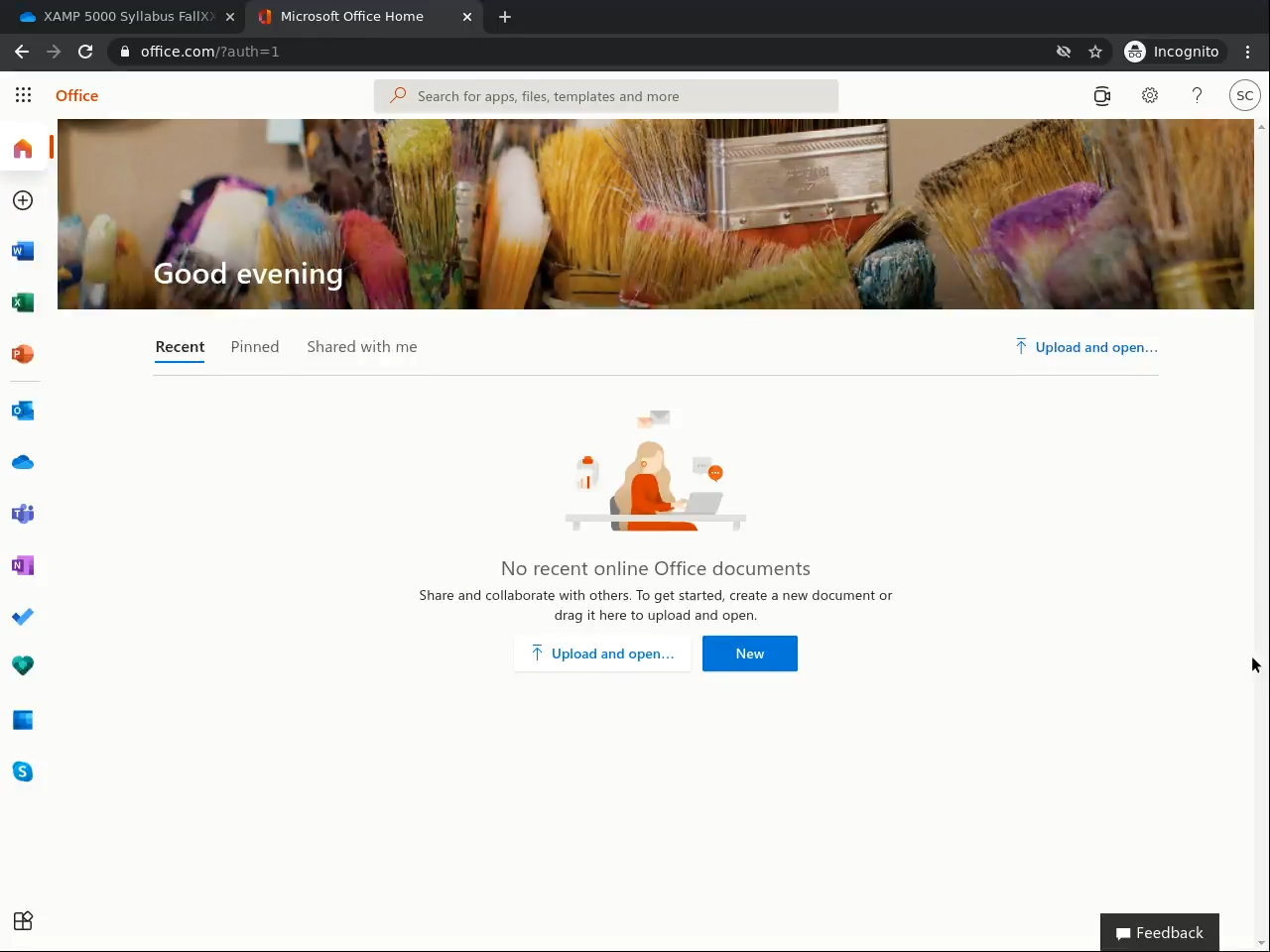1270x952 pixels.
Task: Show all apps at sidebar bottom
Action: (x=23, y=921)
